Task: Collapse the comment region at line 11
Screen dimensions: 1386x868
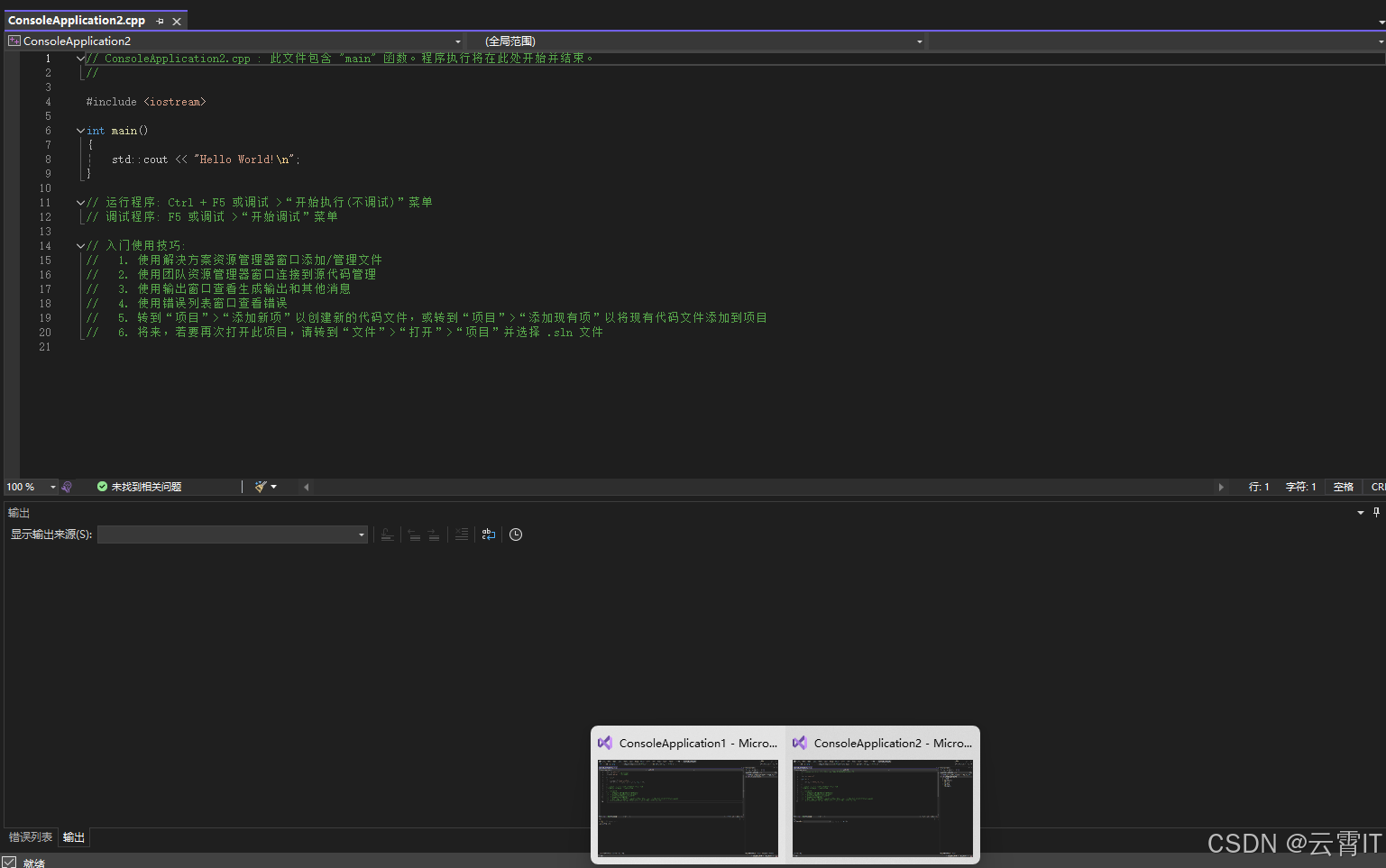Action: [x=80, y=203]
